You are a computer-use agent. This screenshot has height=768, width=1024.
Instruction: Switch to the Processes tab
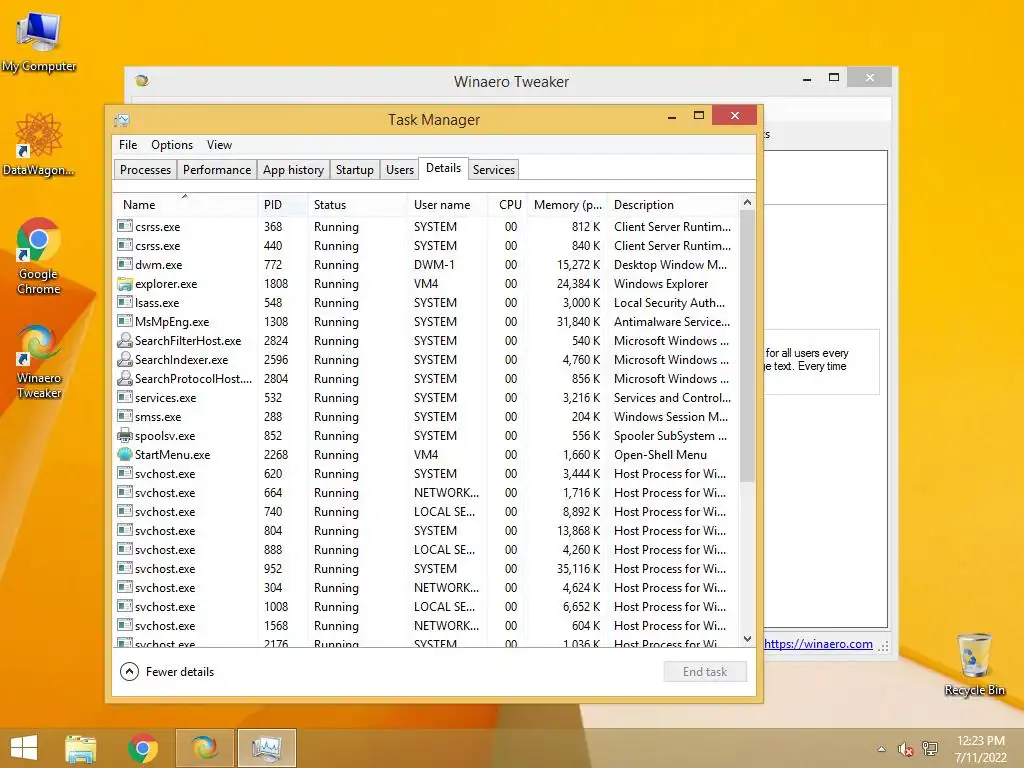[x=145, y=170]
